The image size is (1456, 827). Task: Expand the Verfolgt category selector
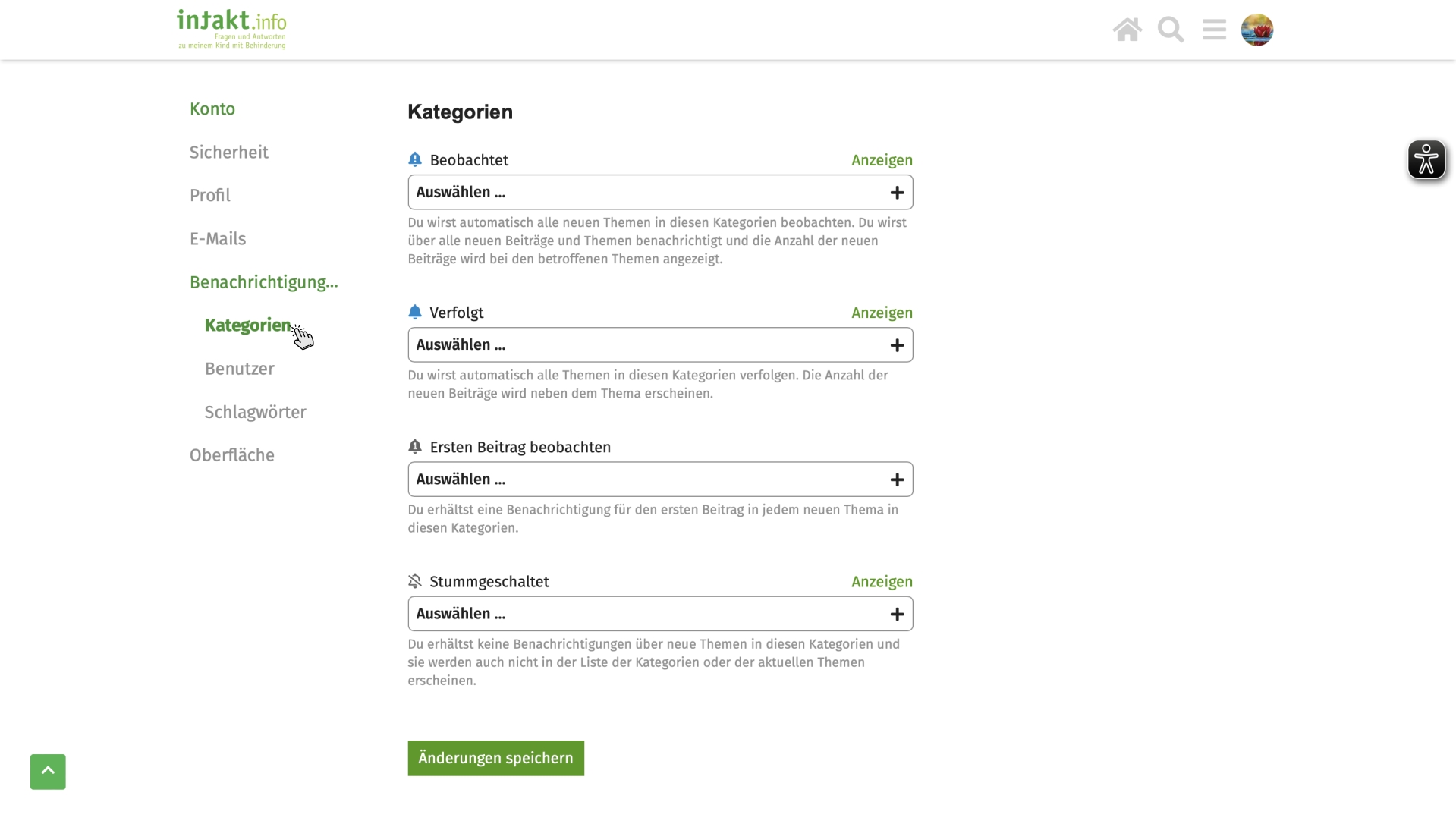click(x=660, y=344)
